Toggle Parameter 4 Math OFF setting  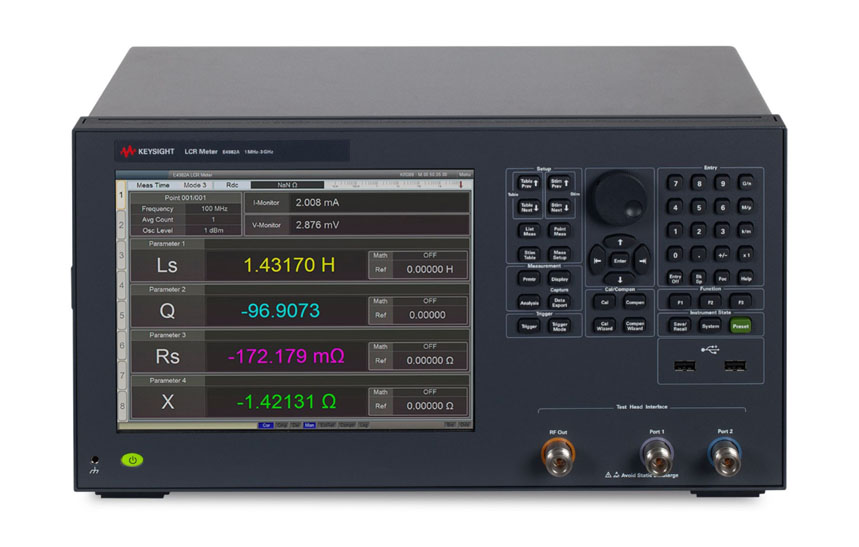429,392
